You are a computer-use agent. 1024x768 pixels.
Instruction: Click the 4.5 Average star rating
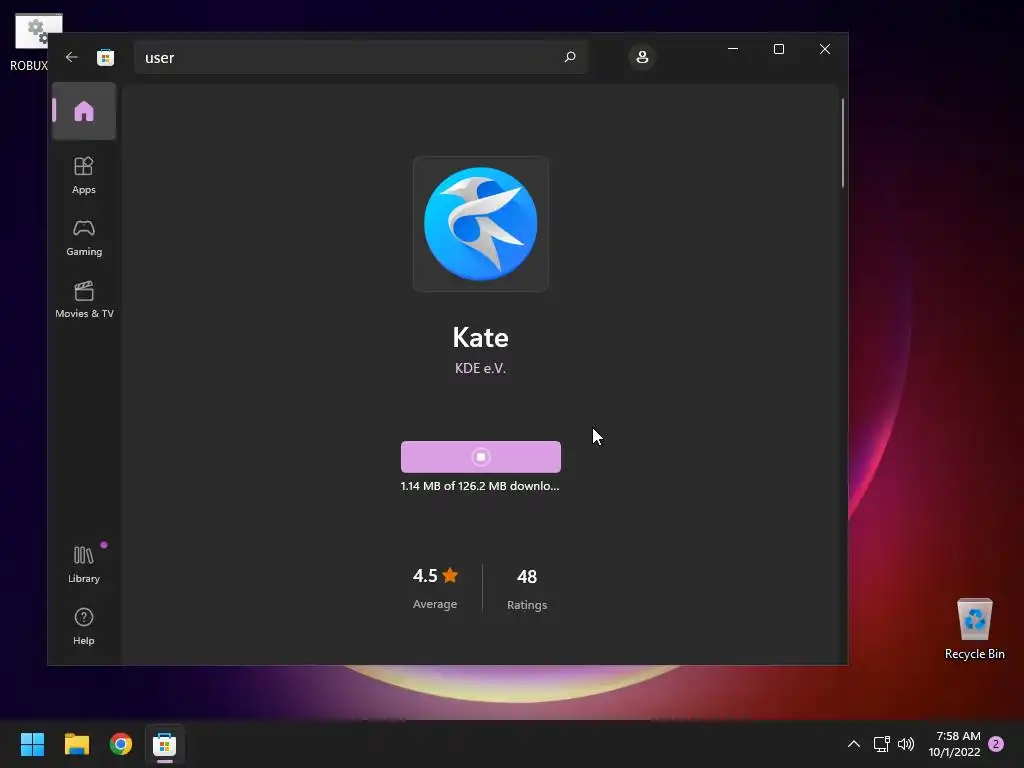pyautogui.click(x=435, y=588)
